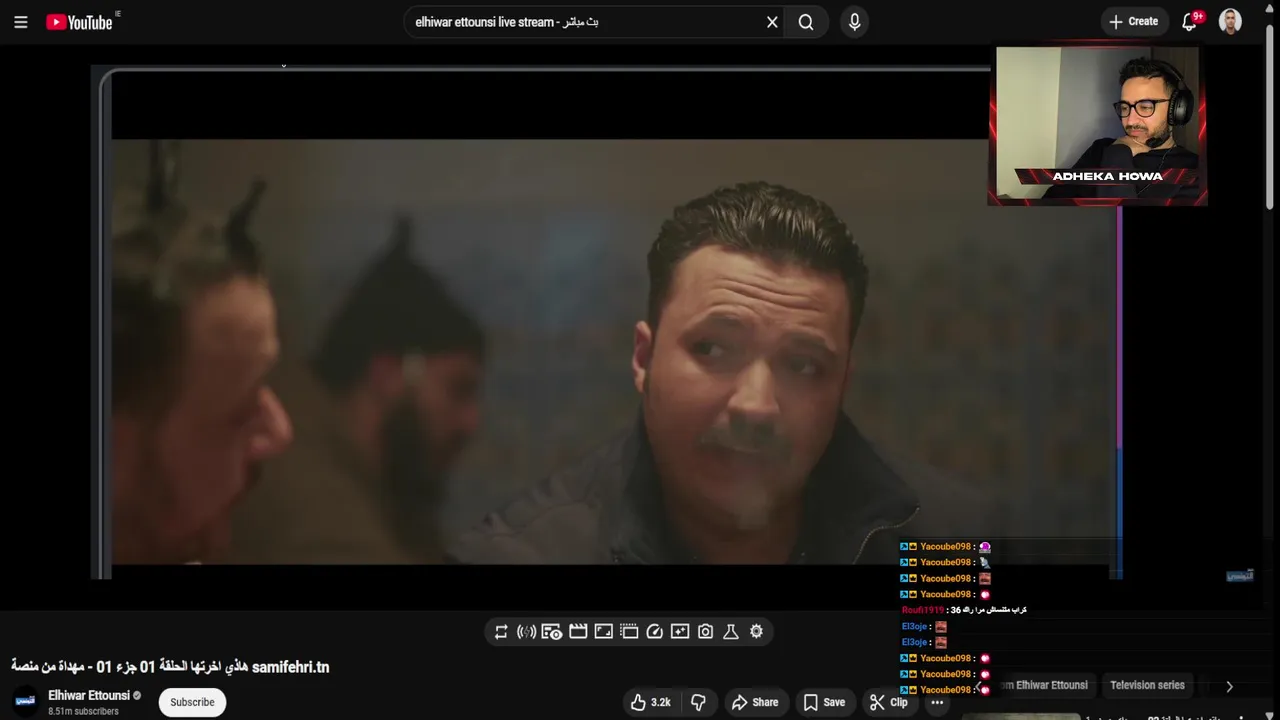Click the 8.51m subscribers text
The height and width of the screenshot is (720, 1280).
[x=83, y=712]
